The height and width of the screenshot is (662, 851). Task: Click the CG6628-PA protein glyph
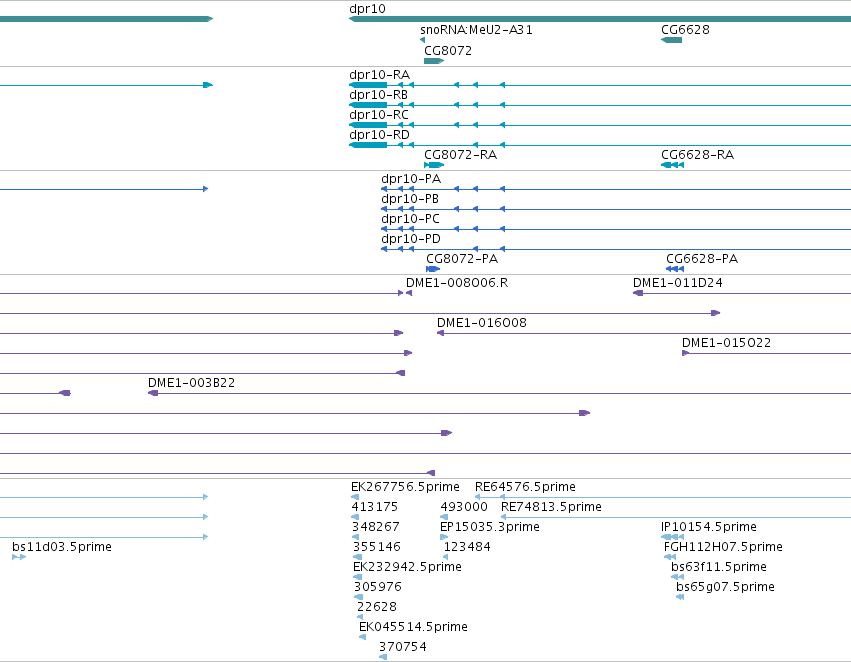[x=675, y=269]
